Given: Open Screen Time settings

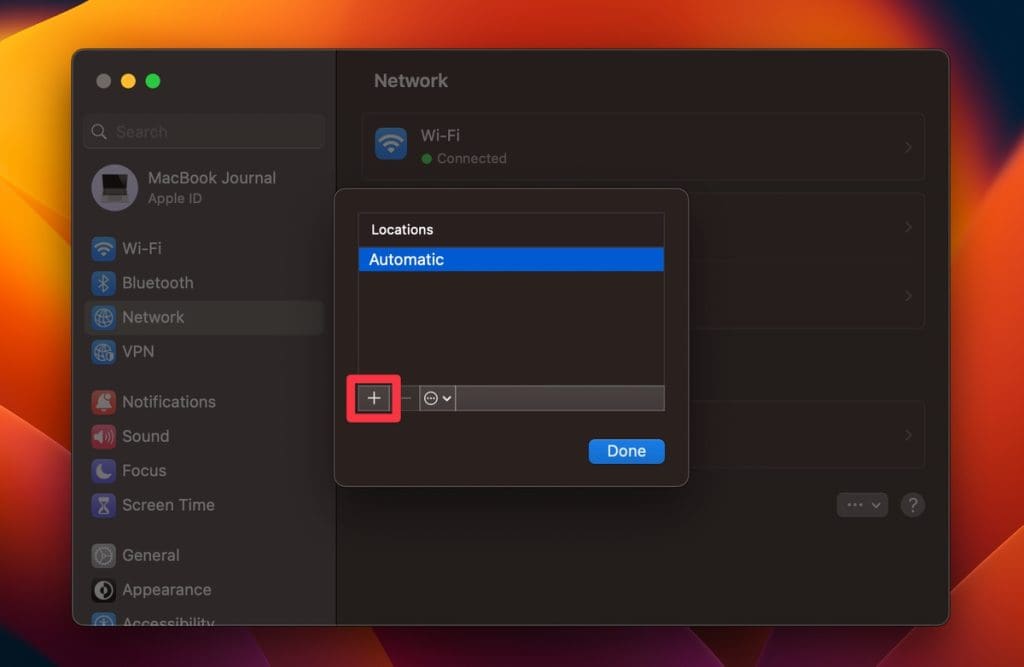Looking at the screenshot, I should (x=204, y=505).
